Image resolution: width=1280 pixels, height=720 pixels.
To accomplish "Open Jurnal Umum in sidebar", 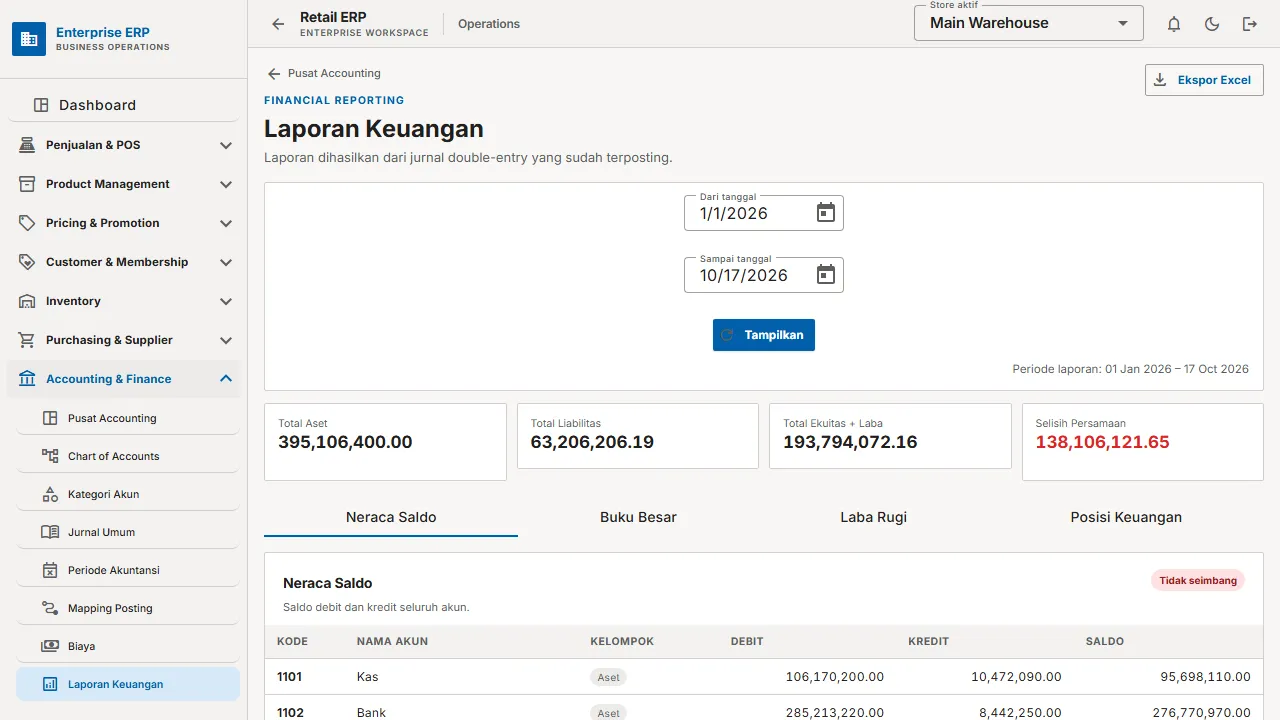I will pos(128,532).
